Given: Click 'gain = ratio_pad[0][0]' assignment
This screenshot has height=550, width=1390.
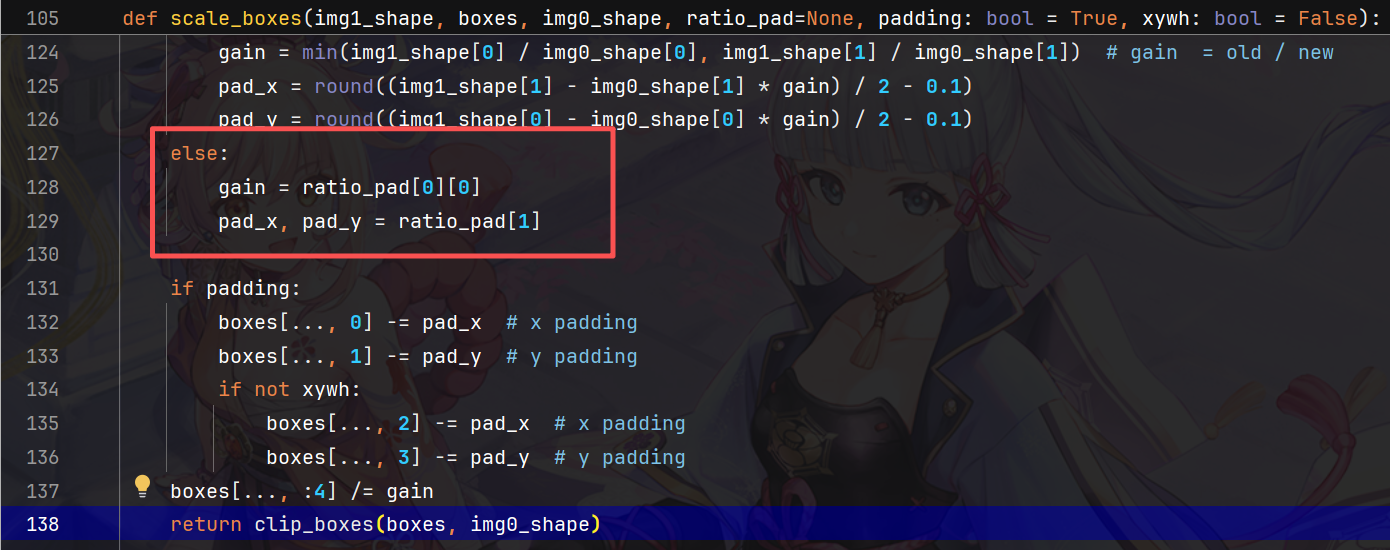Looking at the screenshot, I should (350, 187).
